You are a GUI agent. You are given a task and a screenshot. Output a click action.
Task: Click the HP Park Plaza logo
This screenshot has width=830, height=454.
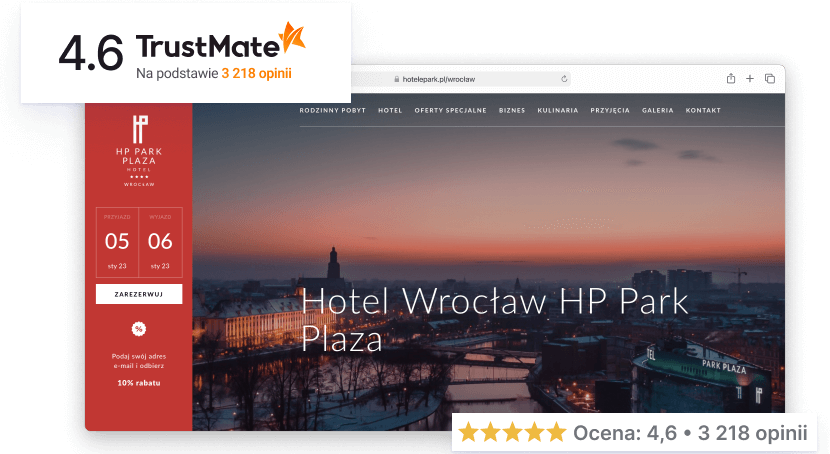tap(139, 151)
